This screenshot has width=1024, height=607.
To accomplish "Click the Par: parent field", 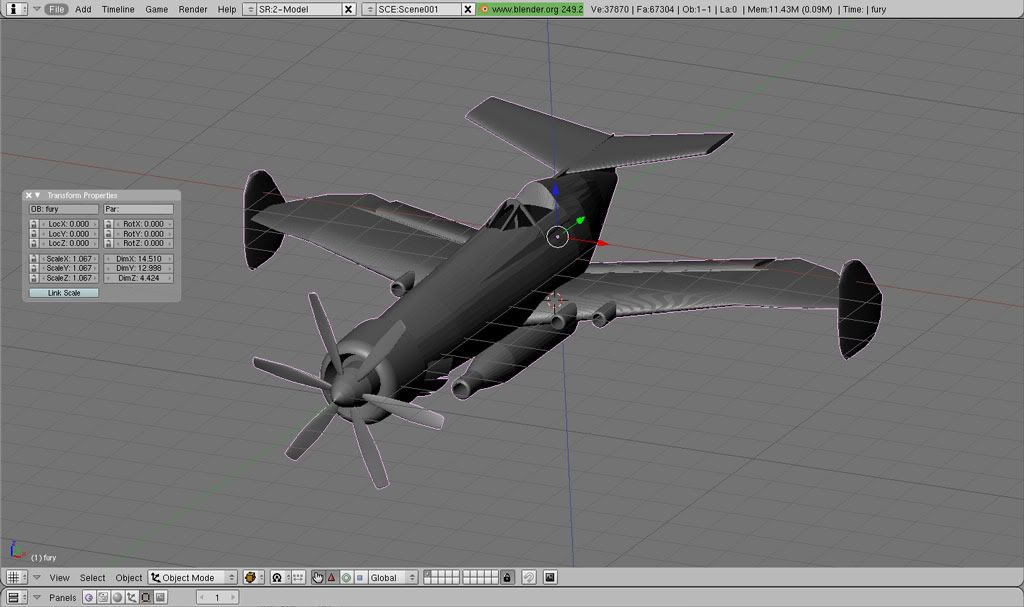I will click(138, 209).
